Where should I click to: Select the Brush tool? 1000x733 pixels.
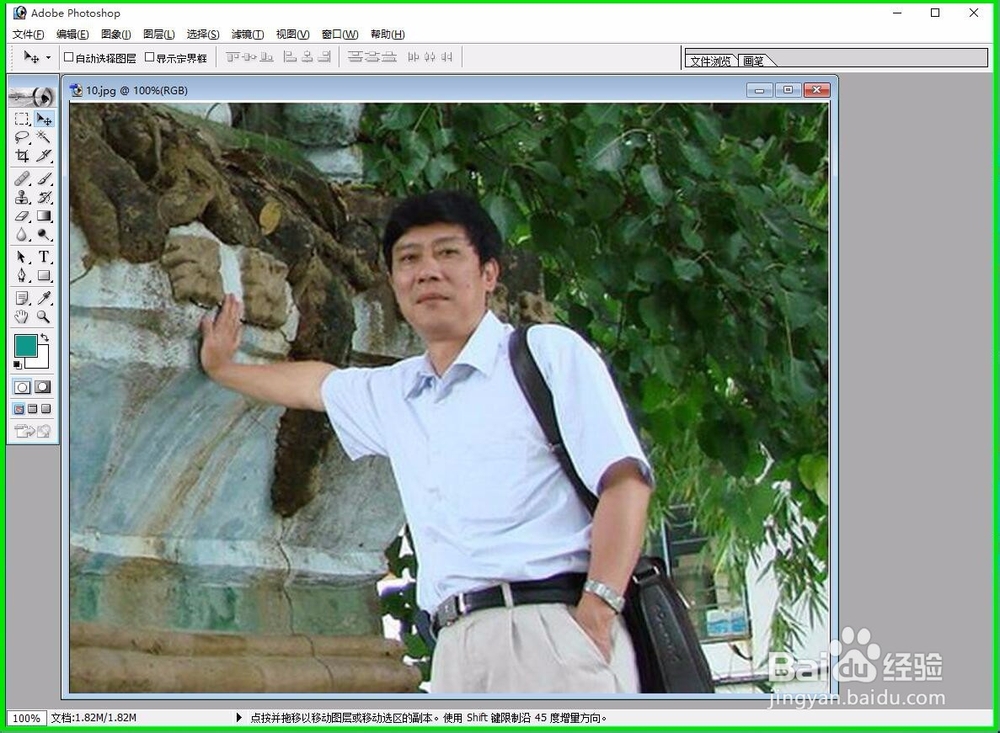(44, 179)
